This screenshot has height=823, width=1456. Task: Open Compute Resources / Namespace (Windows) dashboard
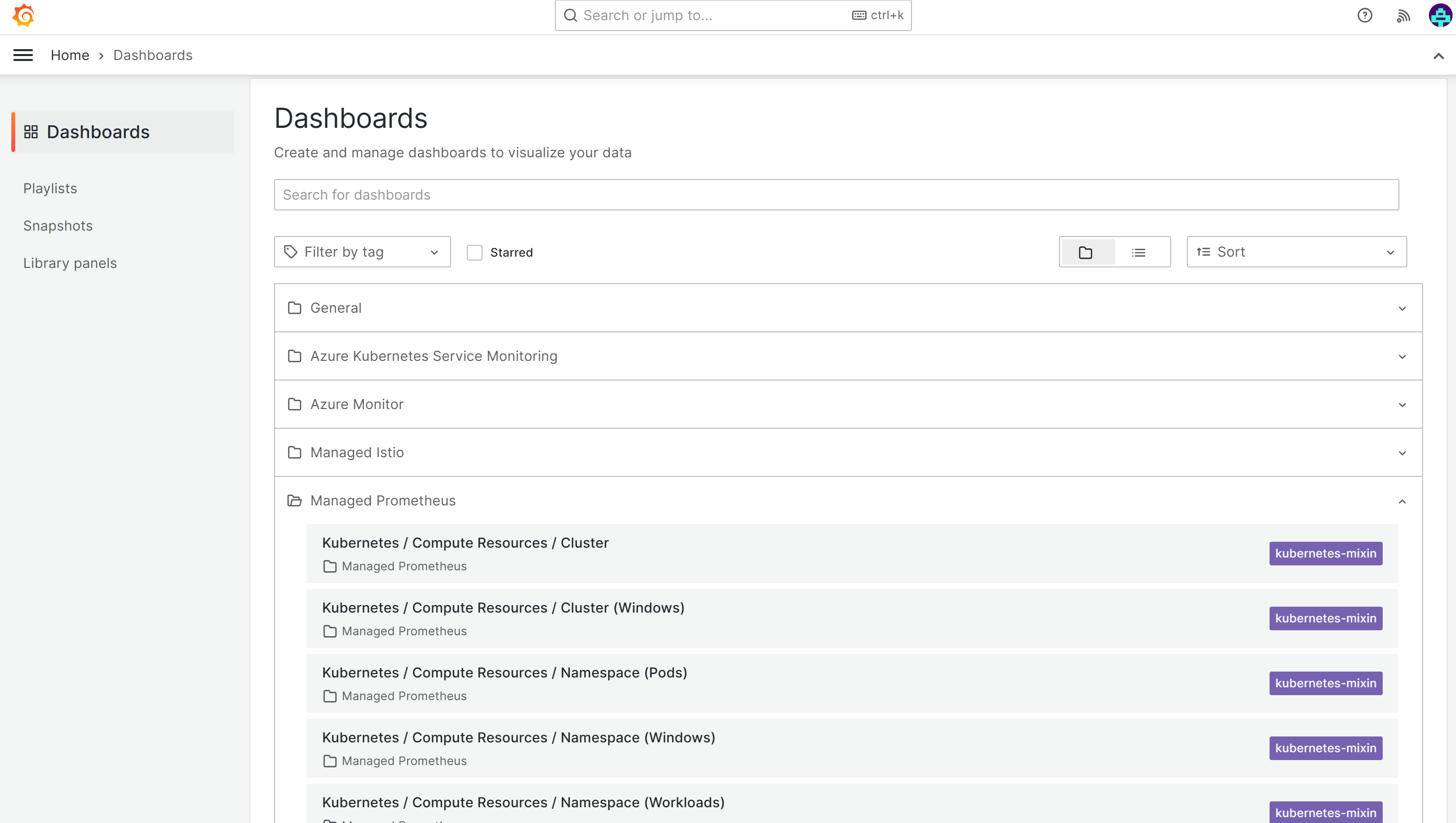[518, 737]
